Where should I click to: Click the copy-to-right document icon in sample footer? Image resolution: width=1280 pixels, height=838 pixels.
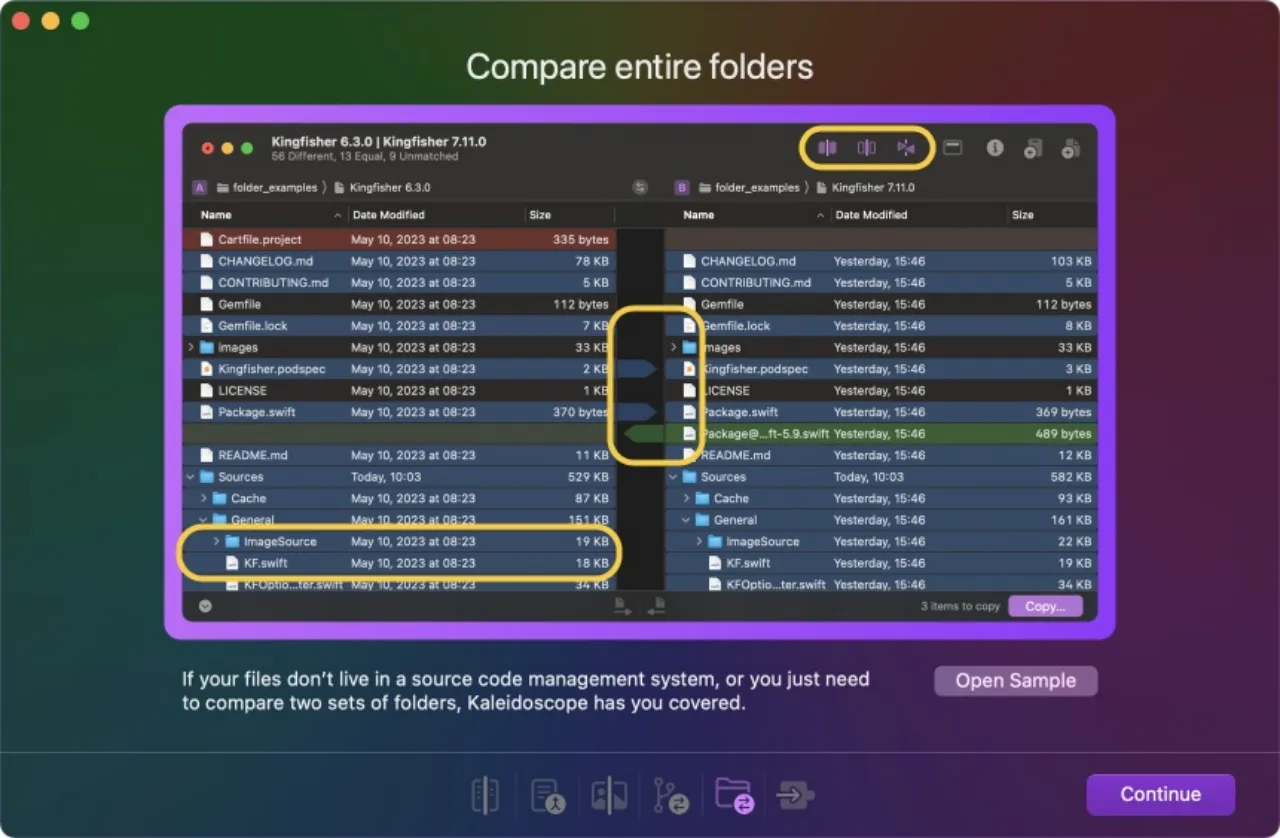tap(622, 605)
